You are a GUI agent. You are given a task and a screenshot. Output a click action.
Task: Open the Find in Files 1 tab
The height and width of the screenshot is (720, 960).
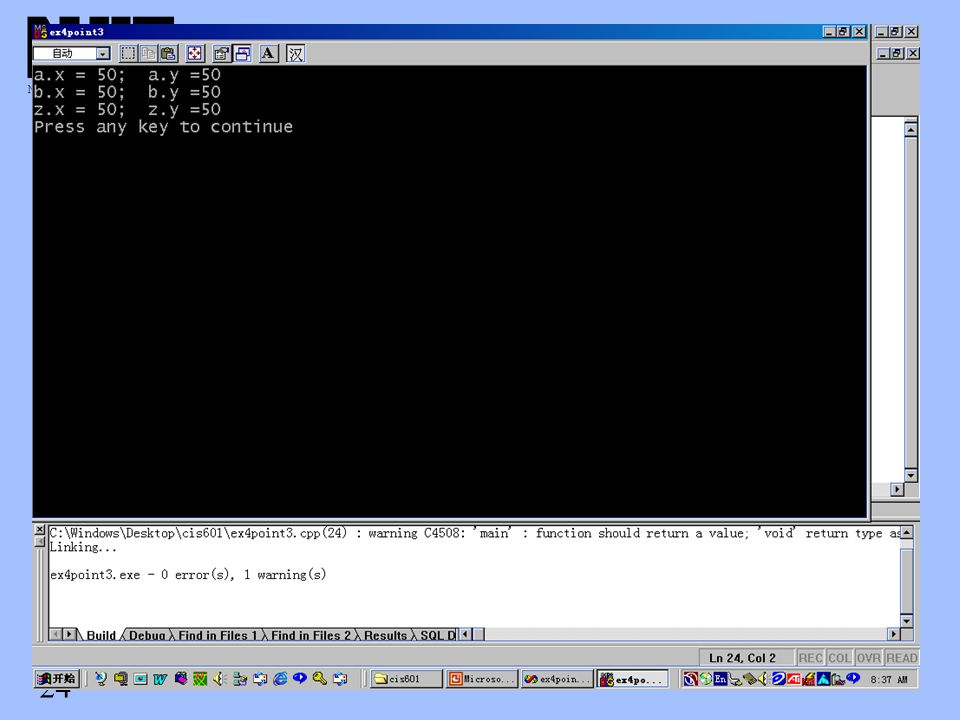click(217, 635)
